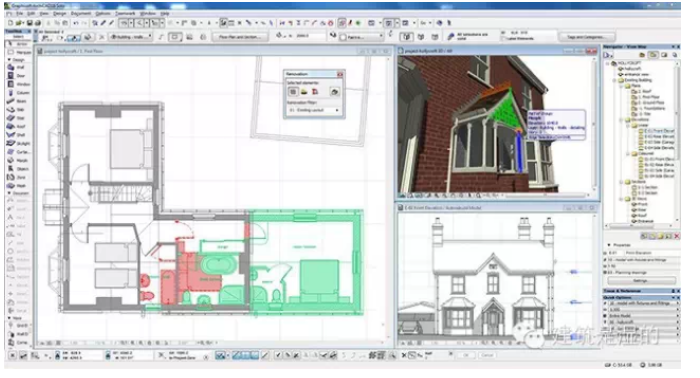Choose the Door tool
The height and width of the screenshot is (378, 700).
18,76
